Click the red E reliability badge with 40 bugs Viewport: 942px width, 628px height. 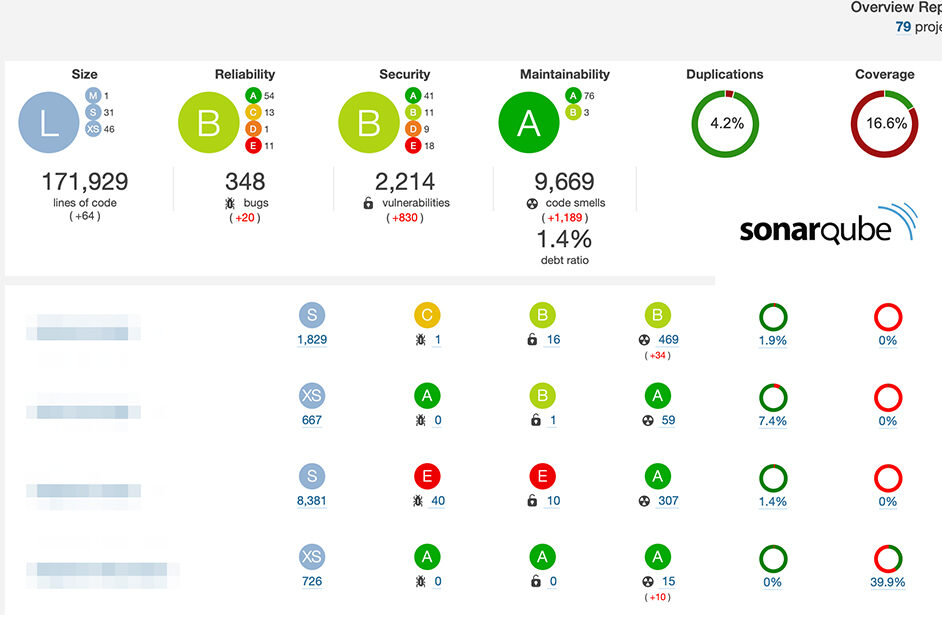[427, 476]
